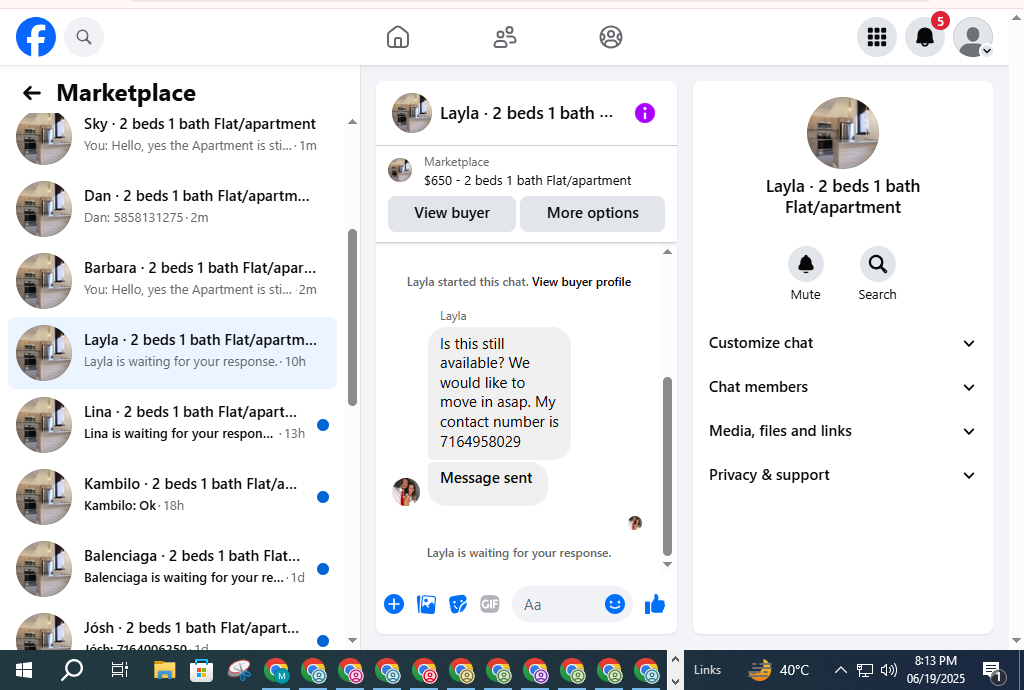Viewport: 1024px width, 690px height.
Task: Open the Facebook logo home link
Action: (x=36, y=37)
